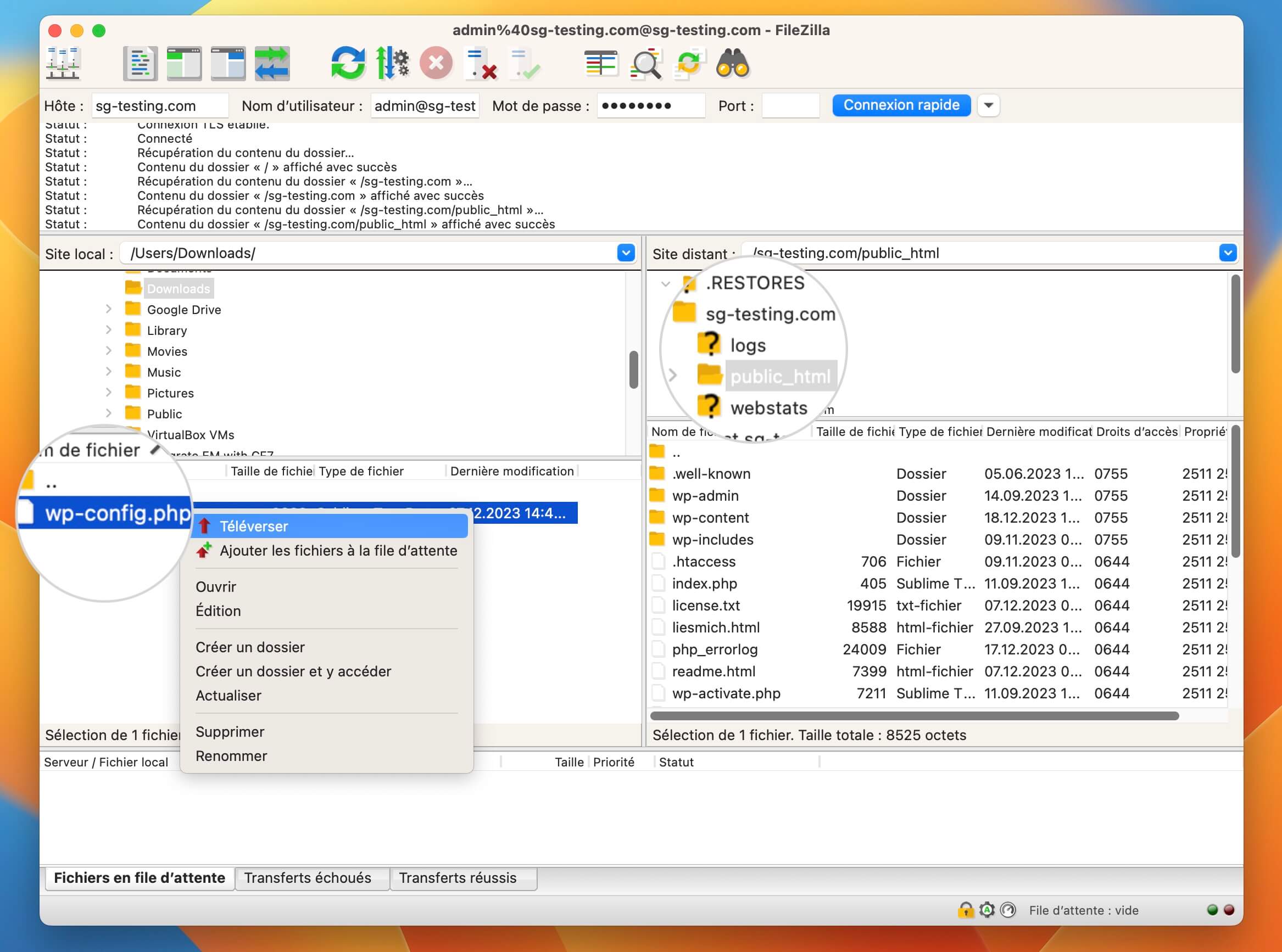Expand the Google Drive folder

pos(108,309)
